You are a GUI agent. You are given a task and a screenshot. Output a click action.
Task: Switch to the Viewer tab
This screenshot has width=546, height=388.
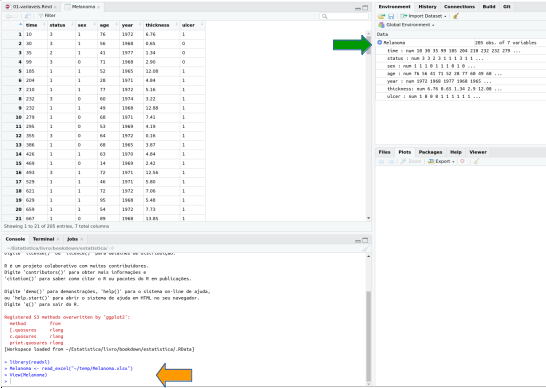(x=478, y=152)
